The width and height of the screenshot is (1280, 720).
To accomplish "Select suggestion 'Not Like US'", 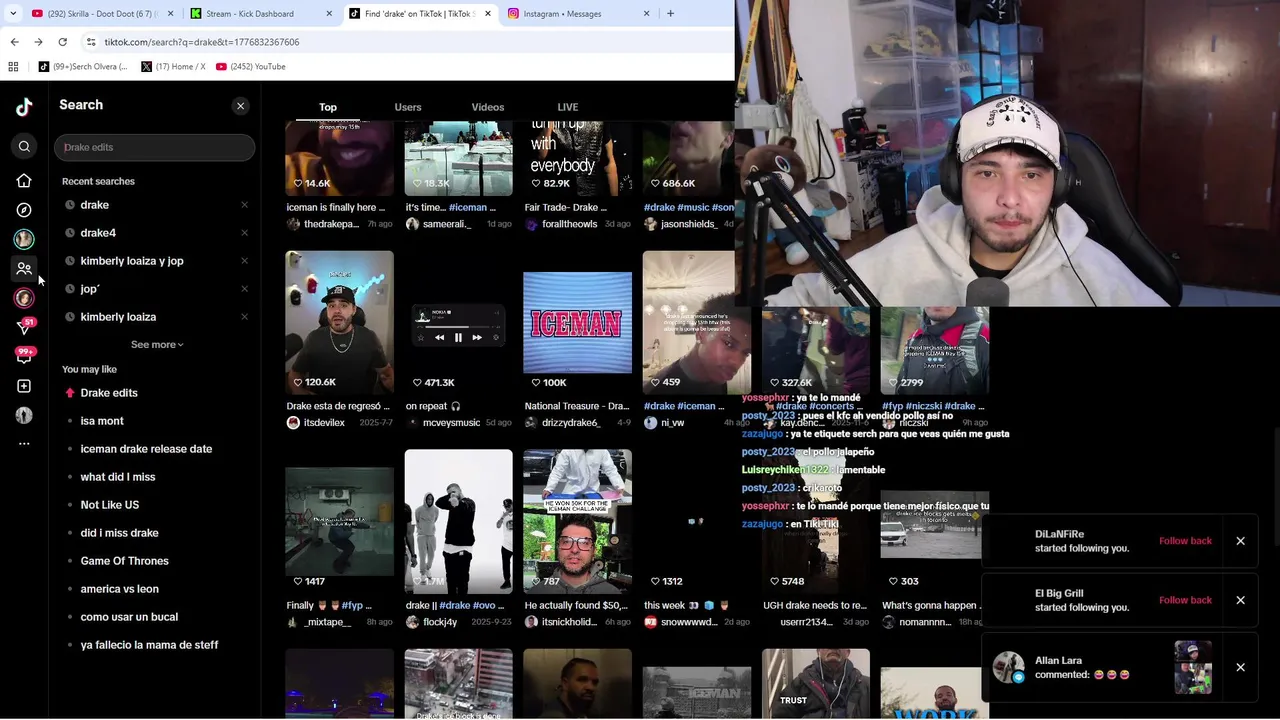I will pos(110,505).
